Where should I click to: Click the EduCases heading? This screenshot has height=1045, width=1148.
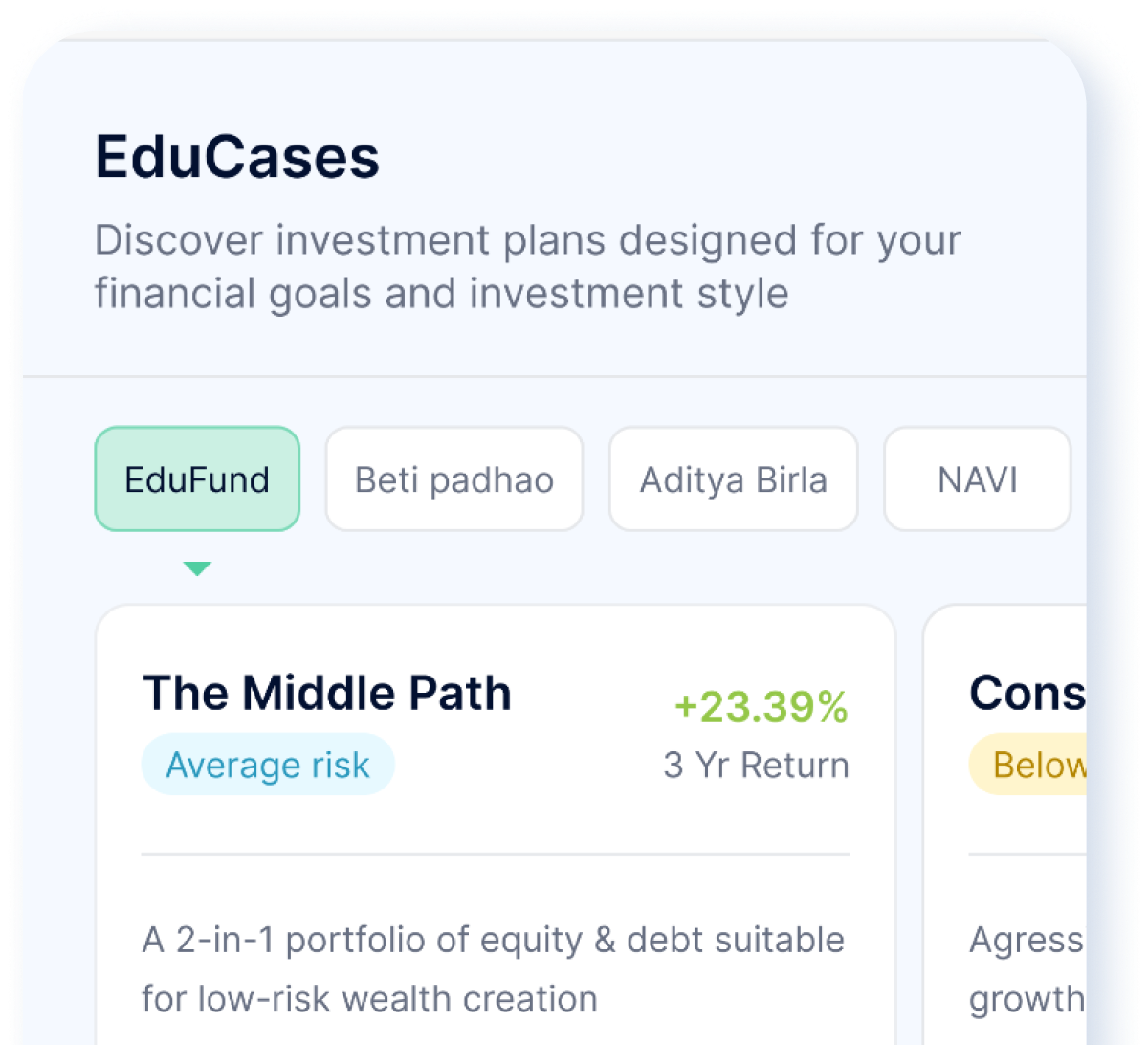236,158
